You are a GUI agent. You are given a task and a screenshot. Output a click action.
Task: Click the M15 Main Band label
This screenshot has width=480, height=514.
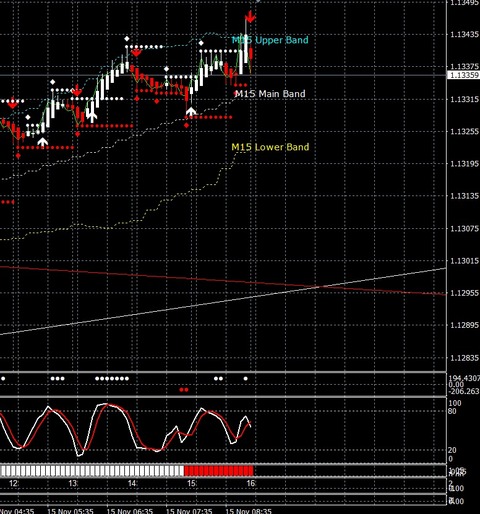(x=270, y=94)
